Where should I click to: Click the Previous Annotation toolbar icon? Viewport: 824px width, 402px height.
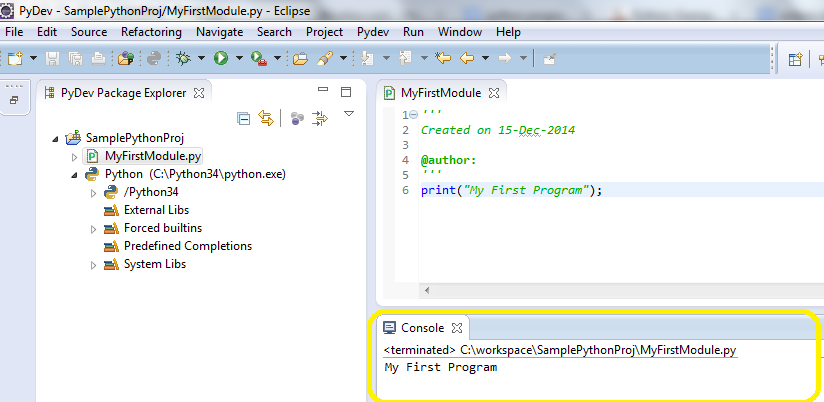pos(405,58)
